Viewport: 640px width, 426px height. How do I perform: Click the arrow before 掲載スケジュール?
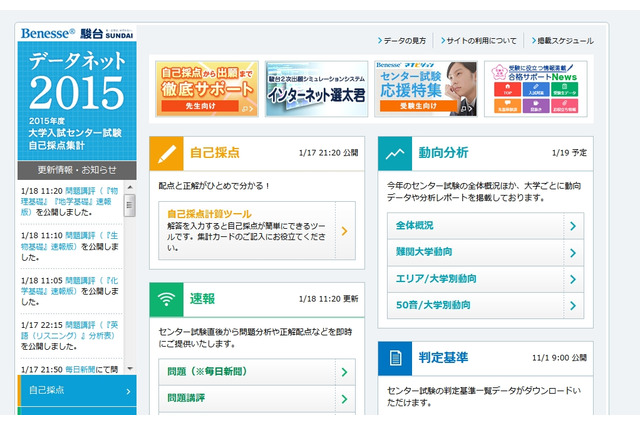pos(534,40)
